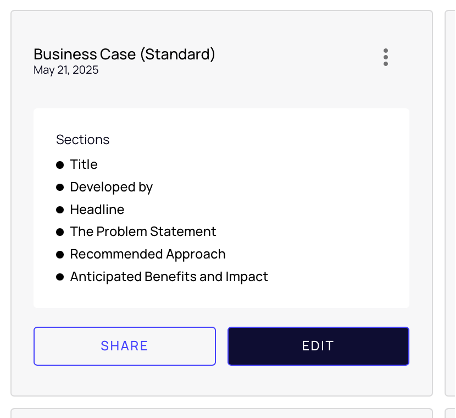Select the Headline section entry
This screenshot has width=456, height=418.
97,210
